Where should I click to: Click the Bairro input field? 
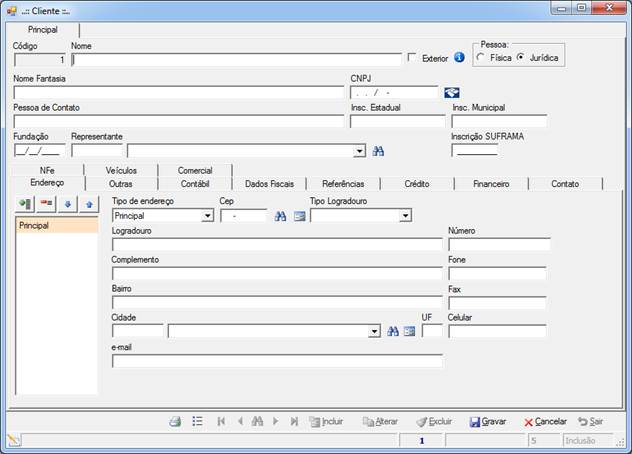coord(277,302)
